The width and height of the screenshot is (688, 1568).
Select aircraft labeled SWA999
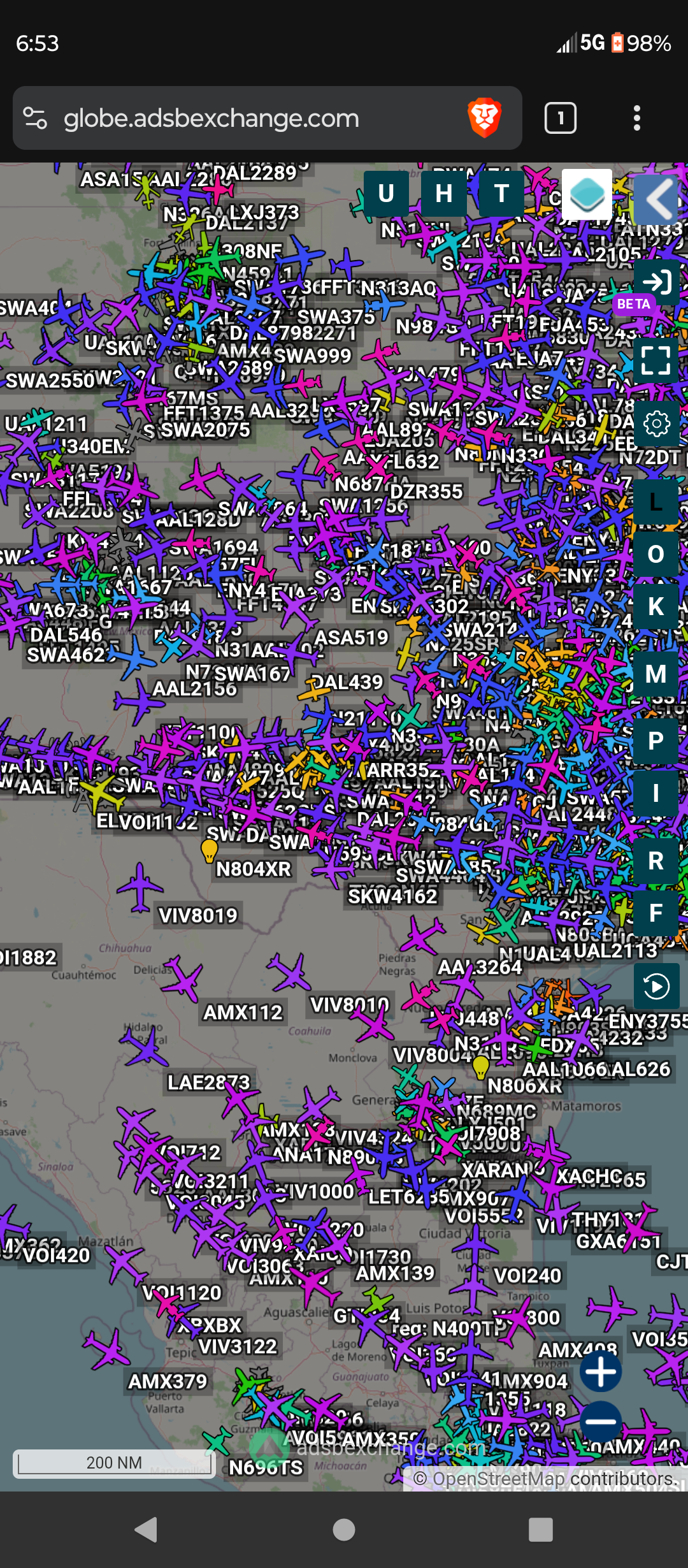point(312,356)
